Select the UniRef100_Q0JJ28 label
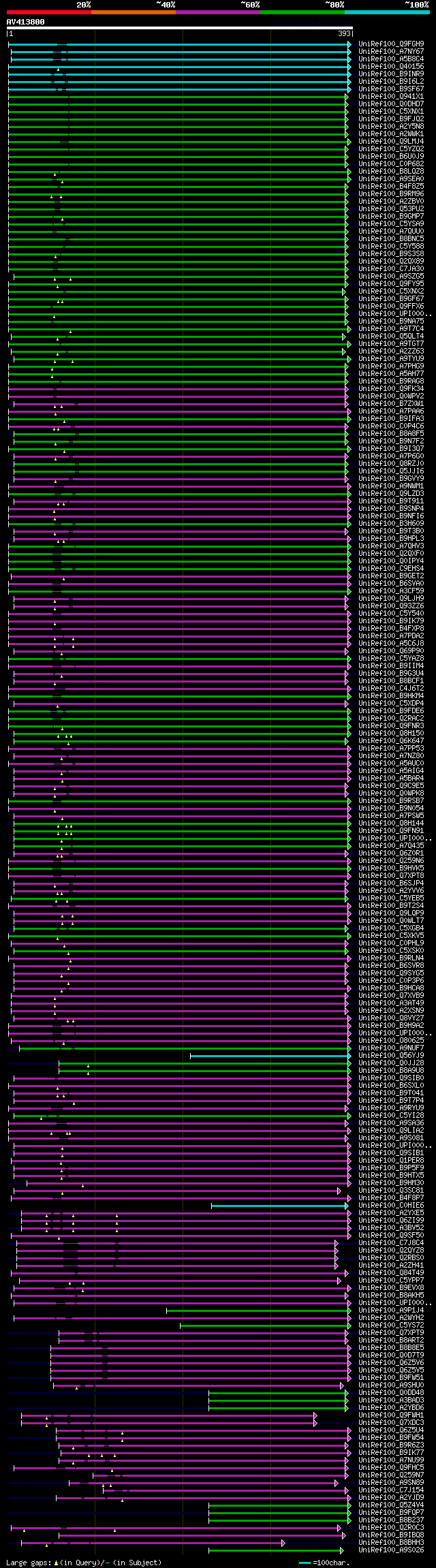 click(x=391, y=1063)
